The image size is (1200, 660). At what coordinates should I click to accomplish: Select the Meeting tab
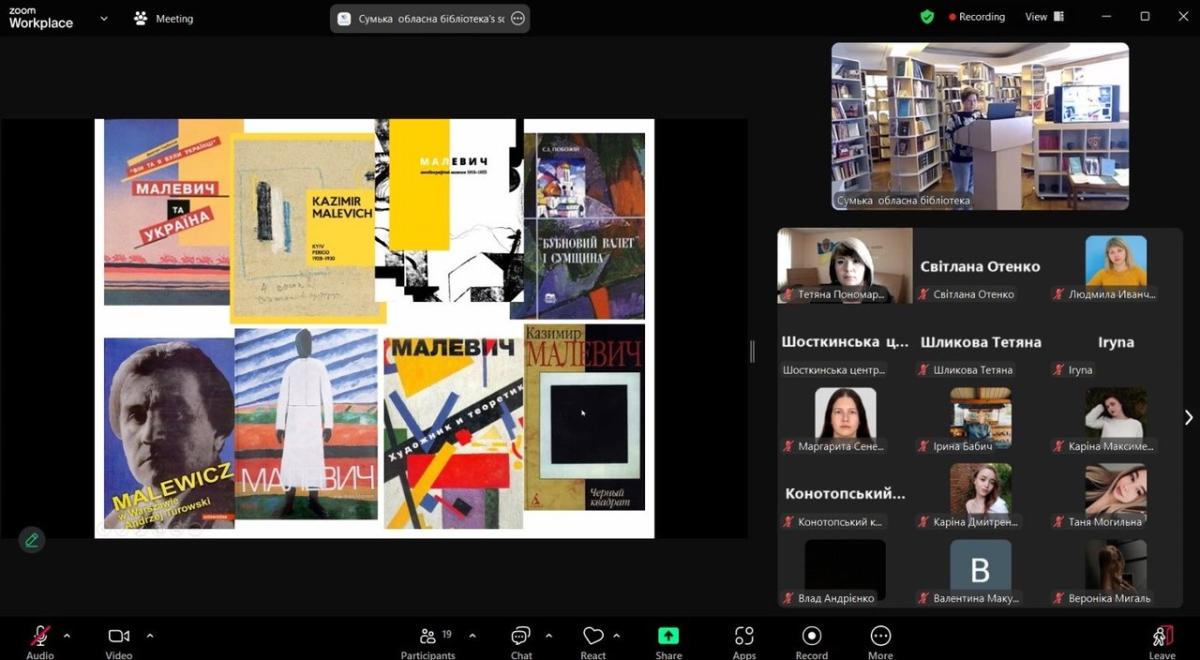coord(164,18)
